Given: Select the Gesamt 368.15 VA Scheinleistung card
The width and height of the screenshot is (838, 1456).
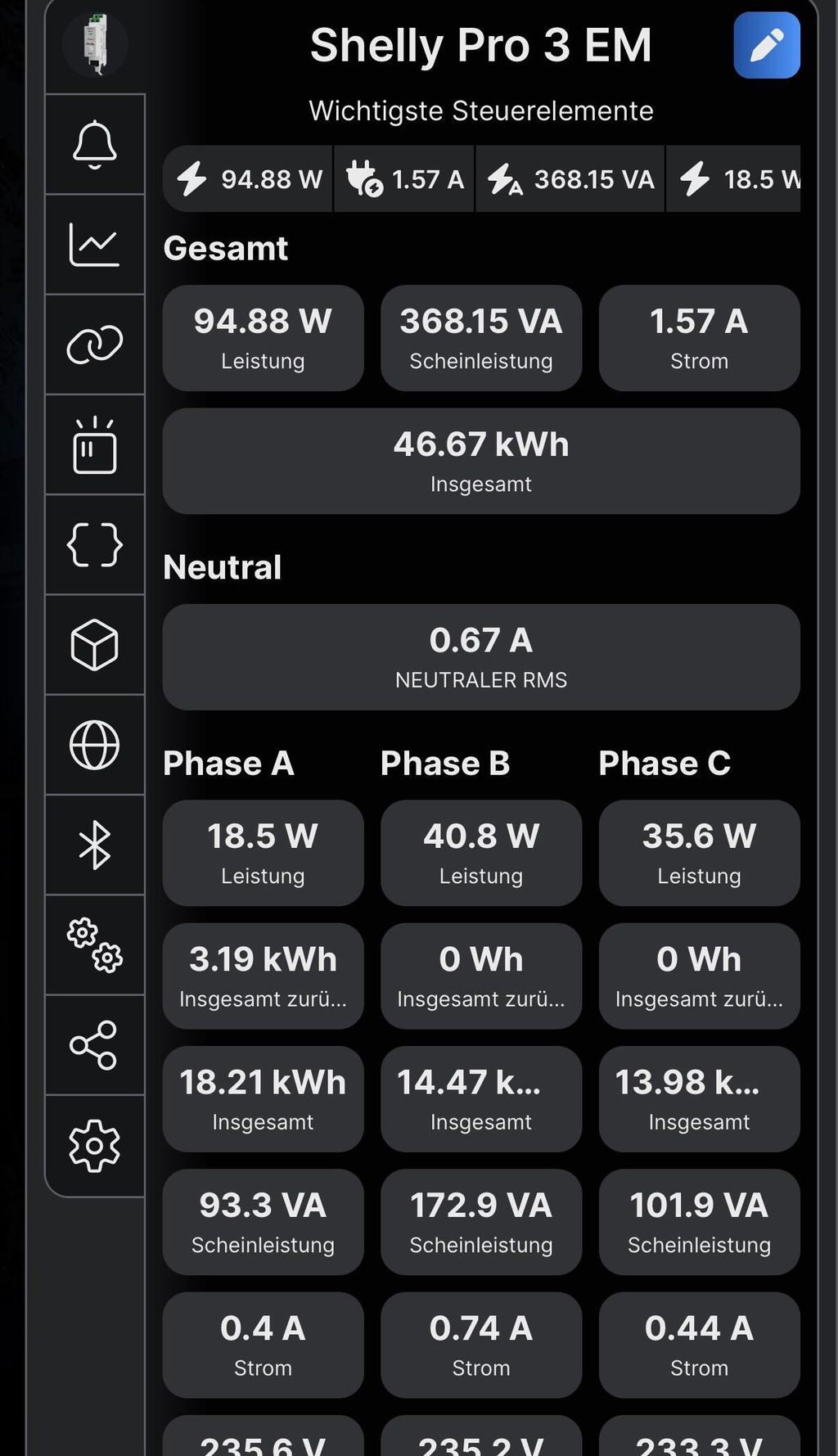Looking at the screenshot, I should click(481, 338).
